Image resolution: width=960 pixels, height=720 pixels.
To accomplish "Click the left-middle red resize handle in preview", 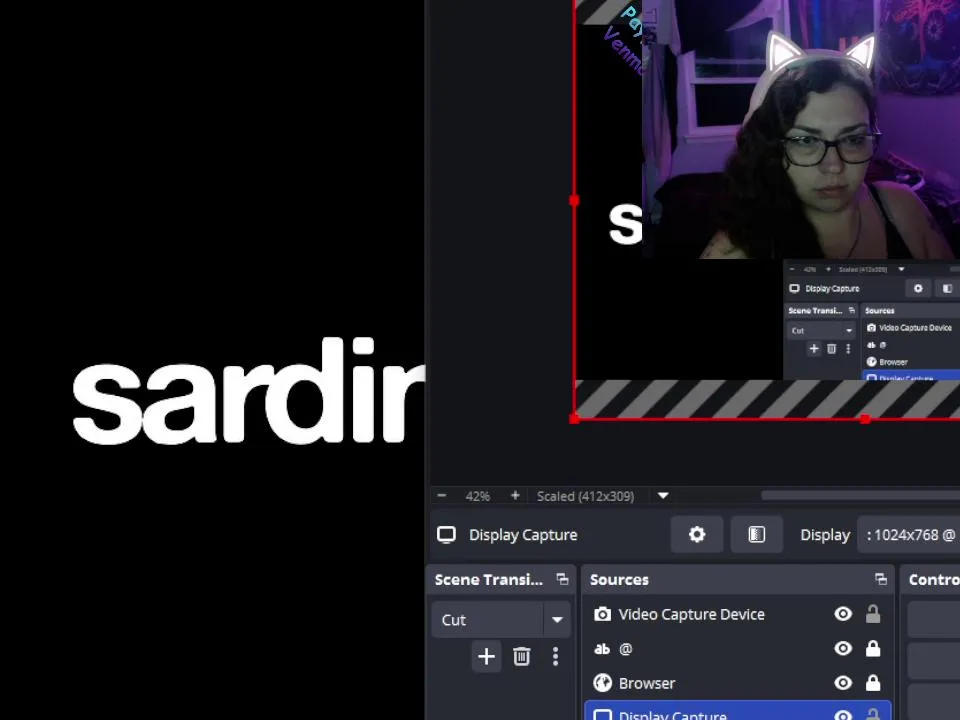I will pyautogui.click(x=574, y=200).
